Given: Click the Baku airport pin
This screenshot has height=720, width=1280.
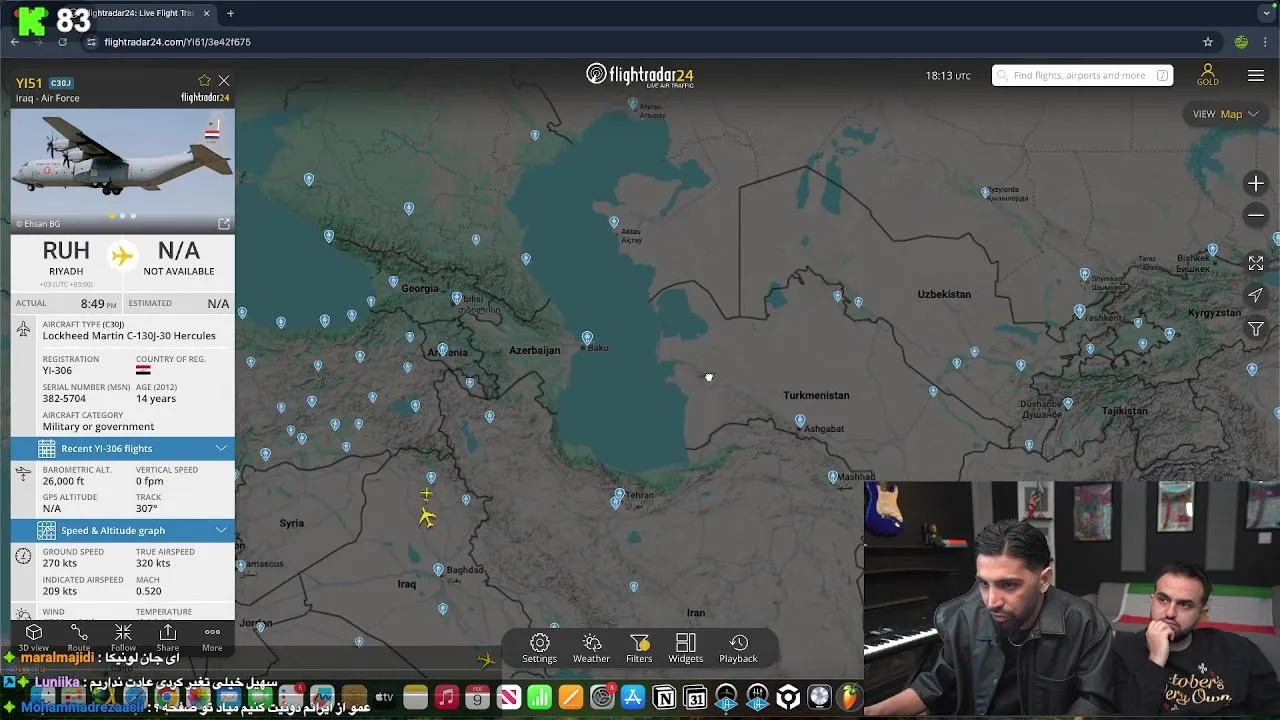Looking at the screenshot, I should (x=587, y=337).
